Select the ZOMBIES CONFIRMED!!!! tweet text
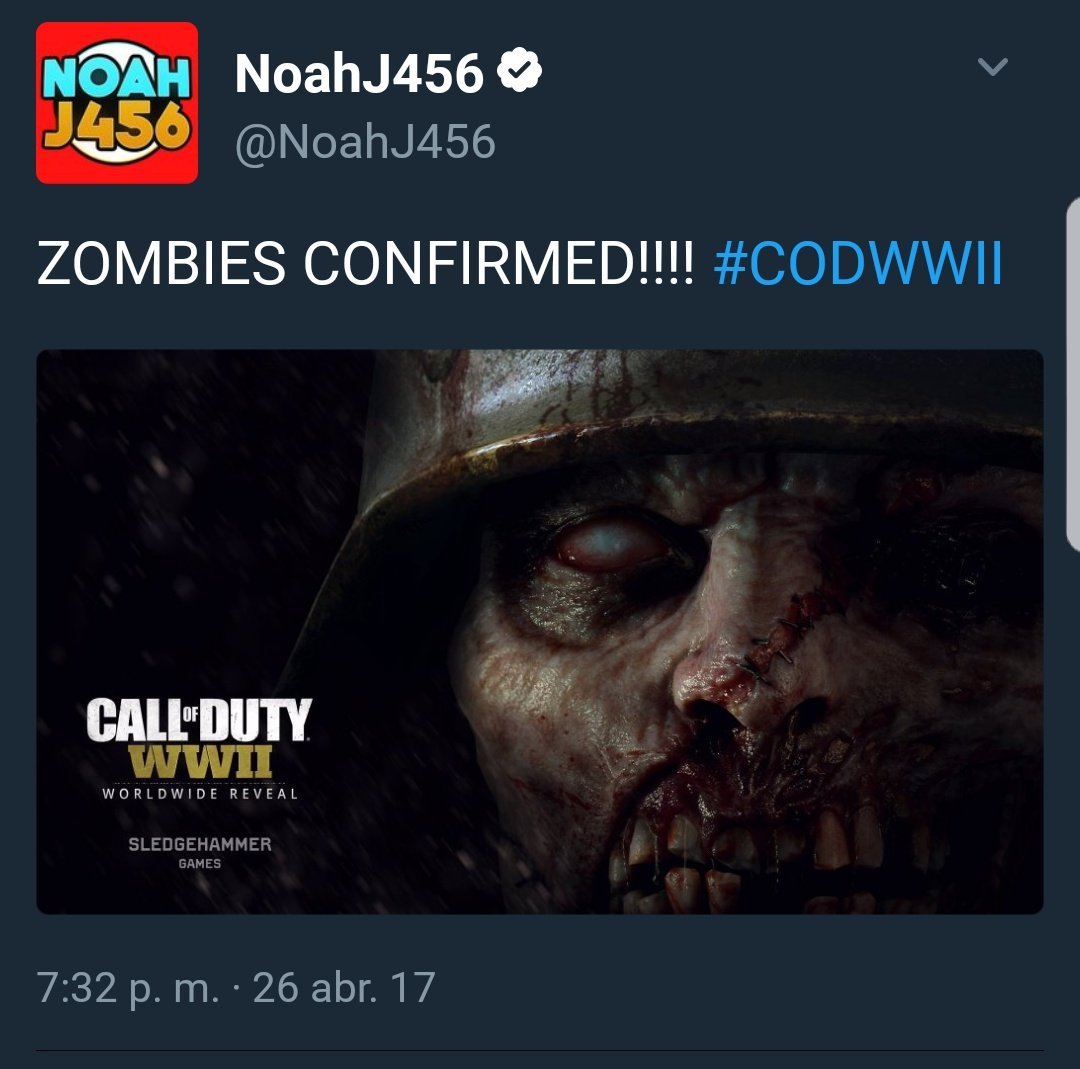This screenshot has height=1069, width=1080. [x=366, y=262]
